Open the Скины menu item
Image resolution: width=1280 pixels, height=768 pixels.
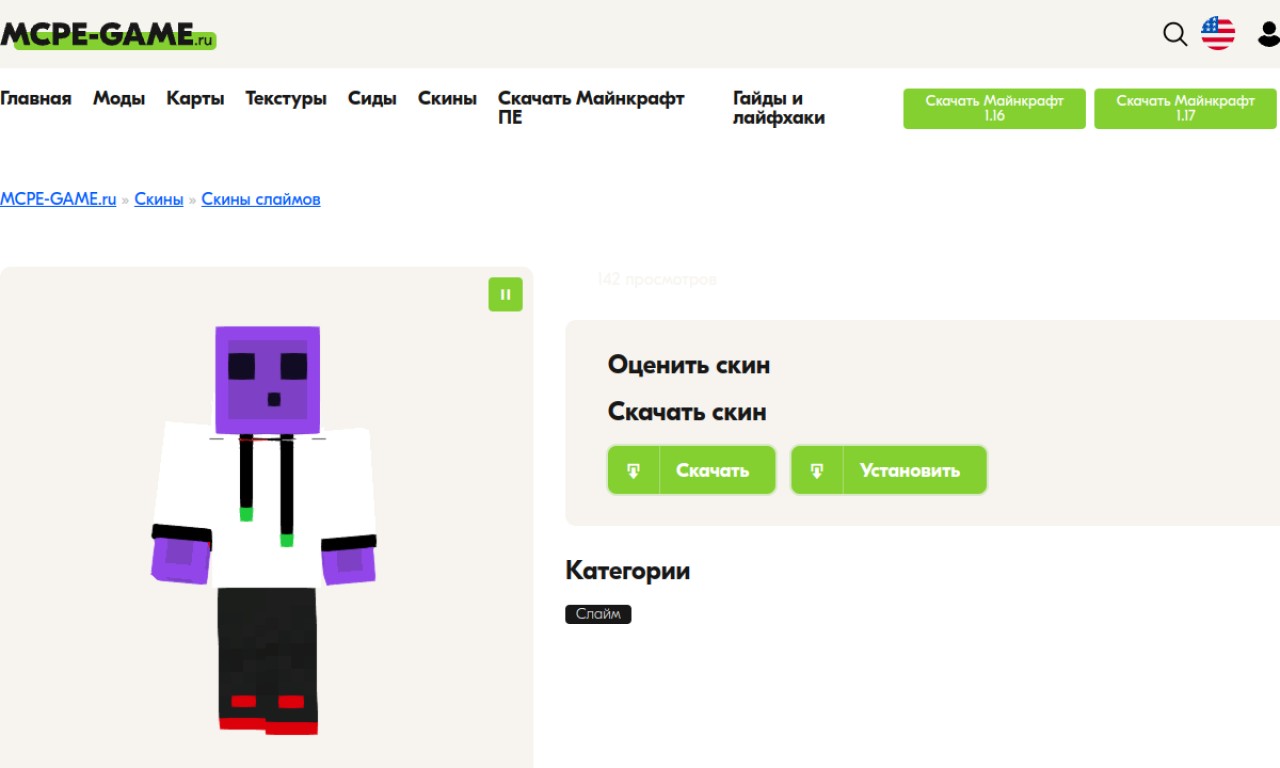447,98
